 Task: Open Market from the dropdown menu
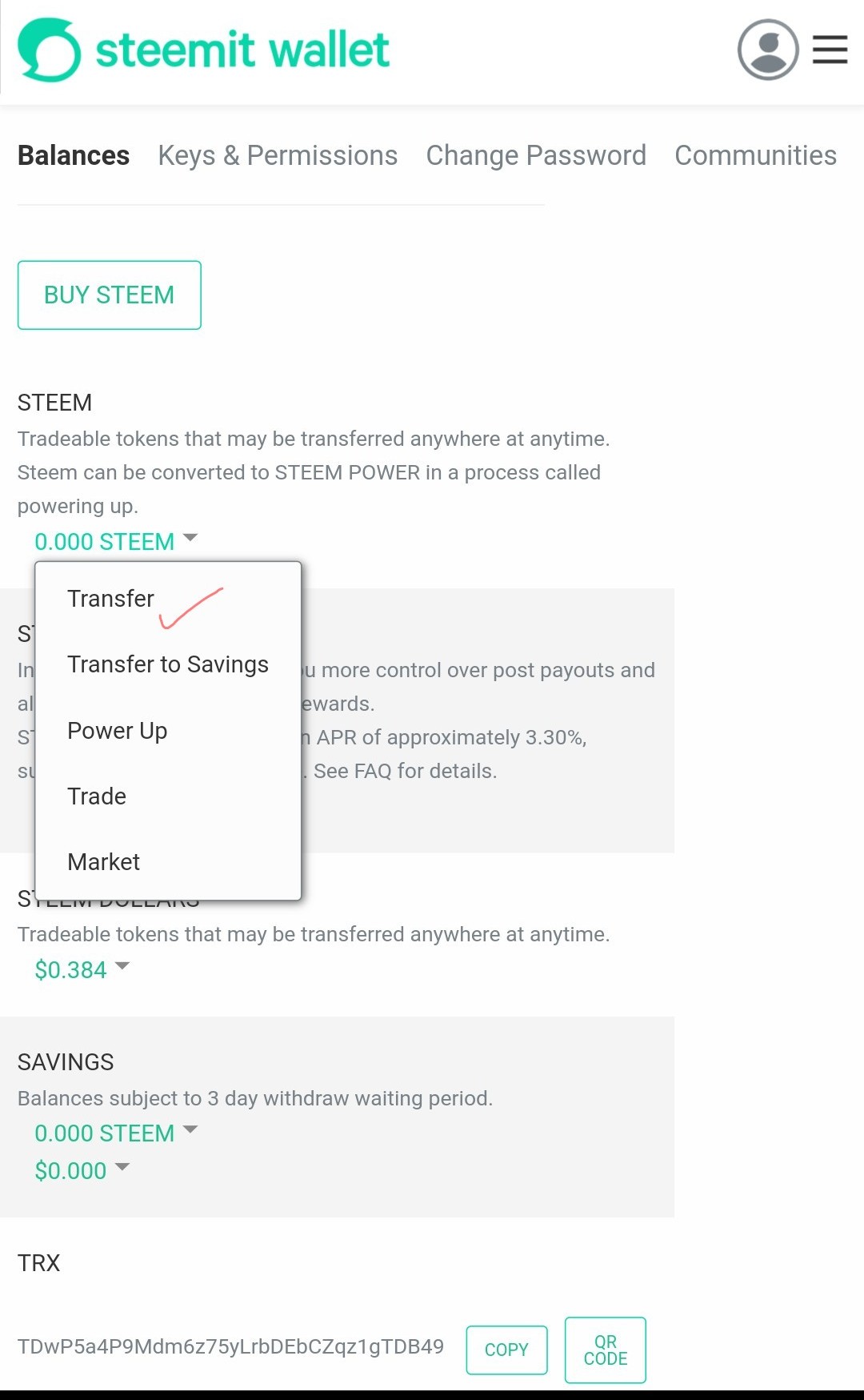point(103,862)
